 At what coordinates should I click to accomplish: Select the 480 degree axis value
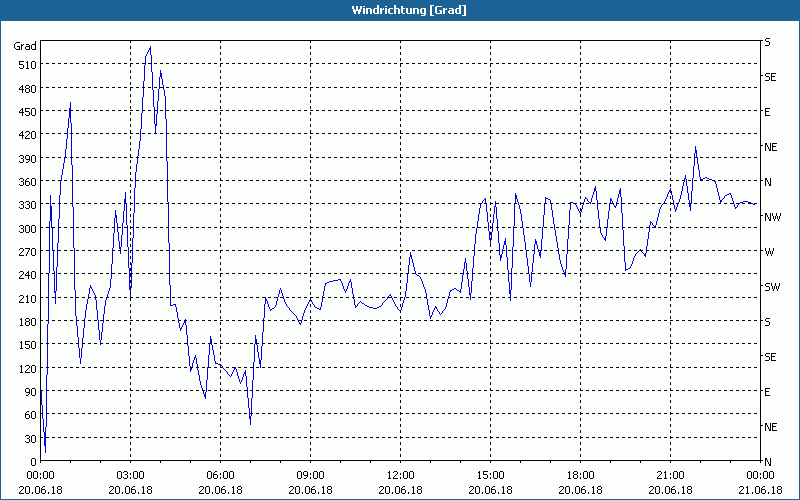(28, 89)
